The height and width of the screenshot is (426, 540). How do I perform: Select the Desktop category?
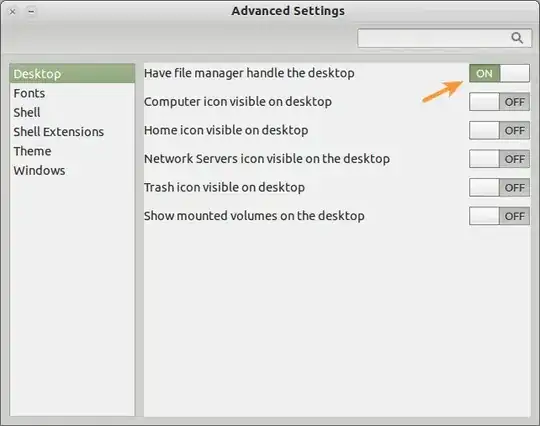tap(72, 74)
